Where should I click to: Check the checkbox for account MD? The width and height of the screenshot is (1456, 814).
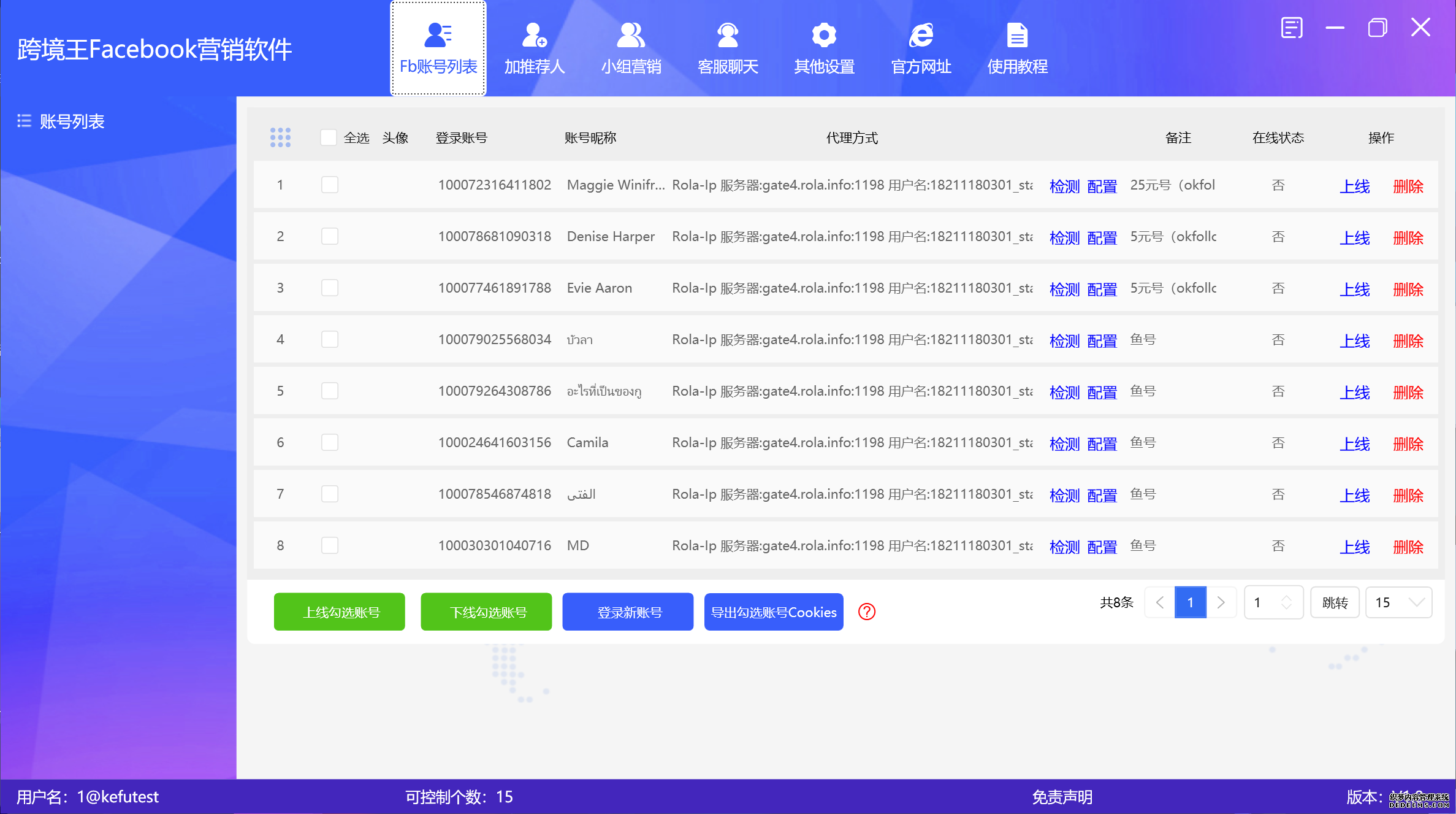coord(329,545)
